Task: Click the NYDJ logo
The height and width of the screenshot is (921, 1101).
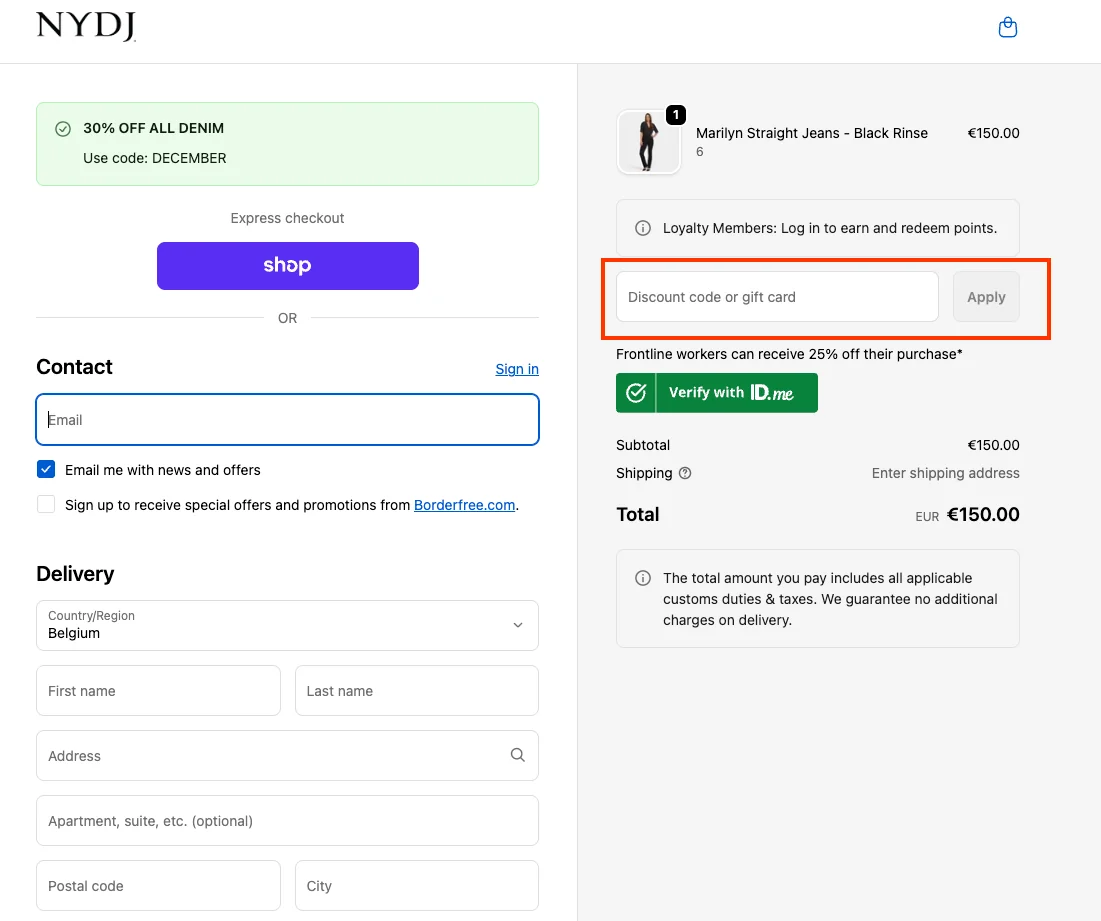Action: pos(86,27)
